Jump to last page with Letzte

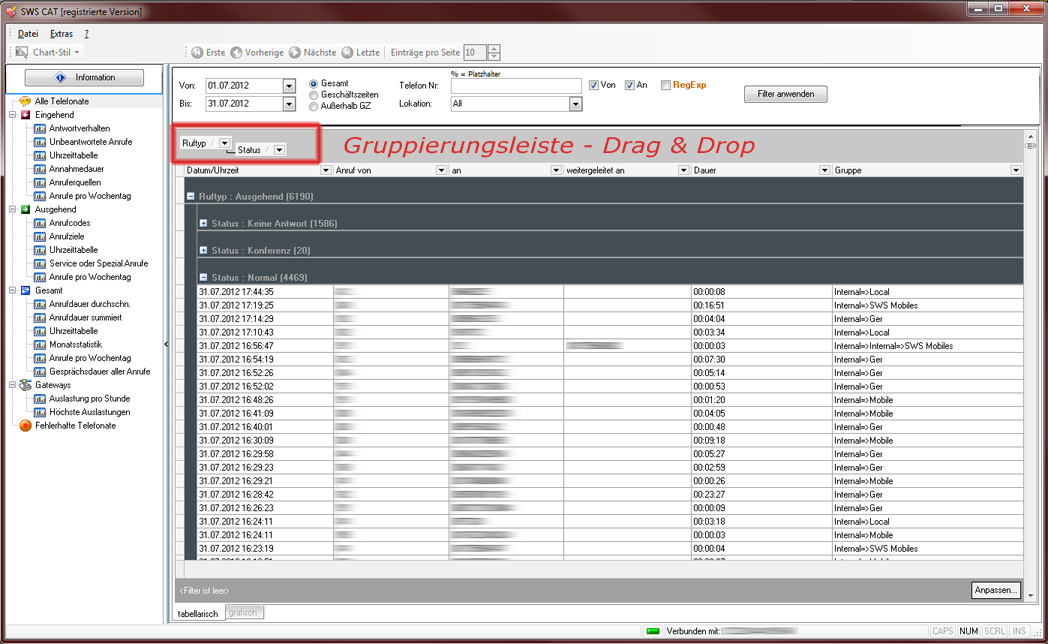click(x=361, y=52)
